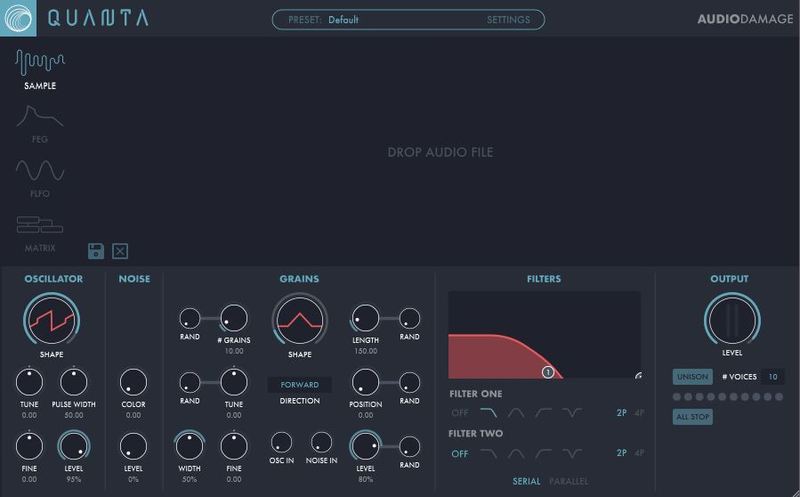Select Filter Two high-pass shape

tap(543, 453)
